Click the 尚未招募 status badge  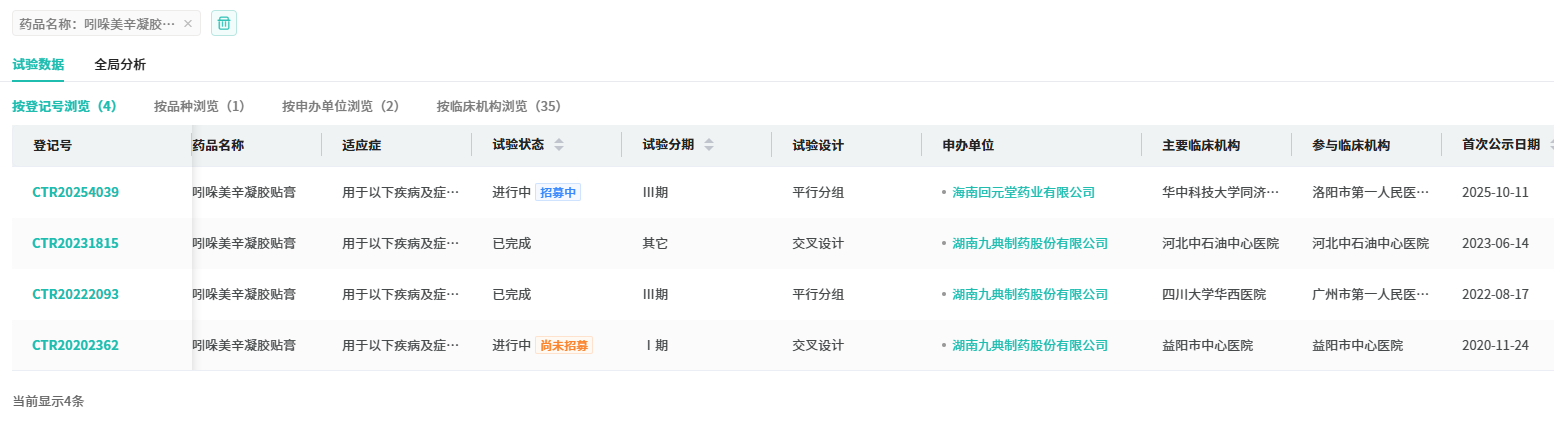tap(564, 345)
